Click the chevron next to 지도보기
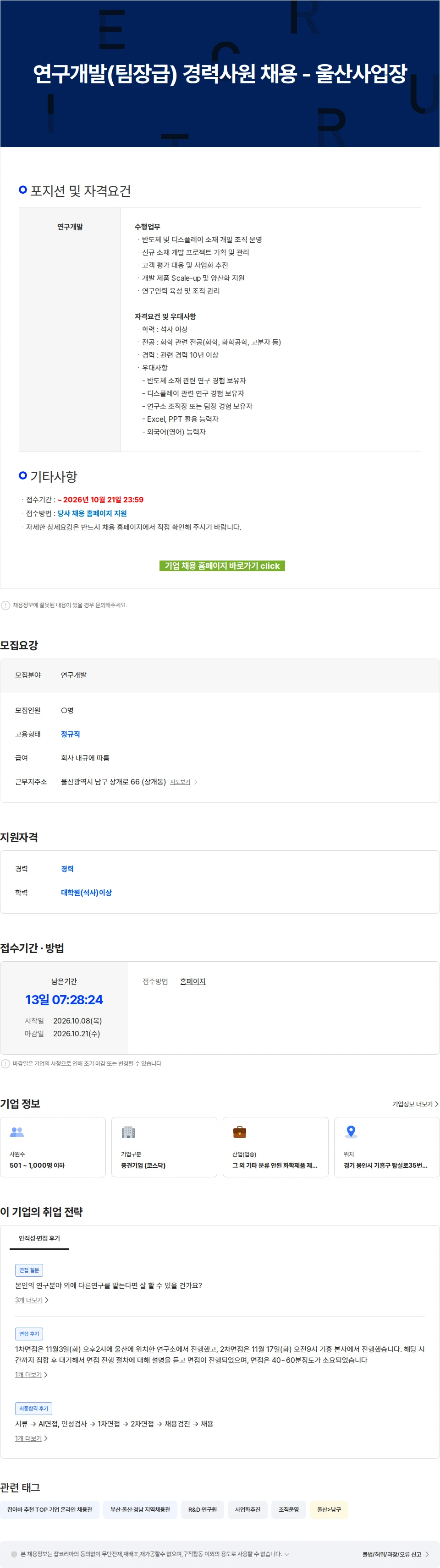Image resolution: width=440 pixels, height=1568 pixels. [196, 782]
